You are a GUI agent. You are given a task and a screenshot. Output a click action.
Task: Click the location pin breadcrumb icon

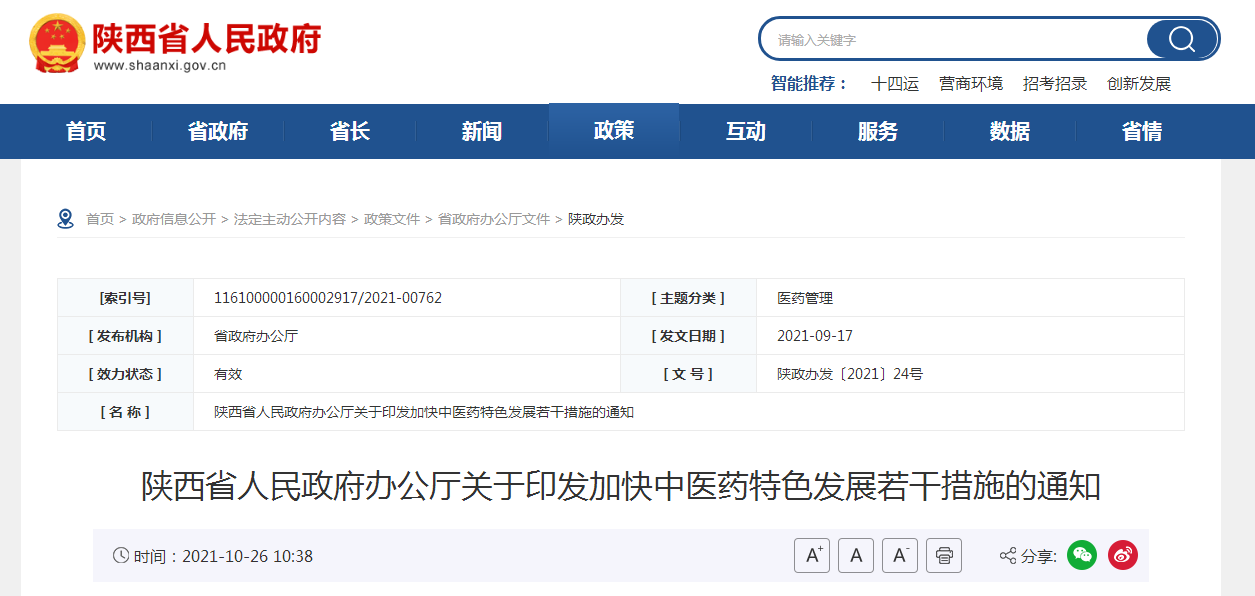click(x=66, y=219)
